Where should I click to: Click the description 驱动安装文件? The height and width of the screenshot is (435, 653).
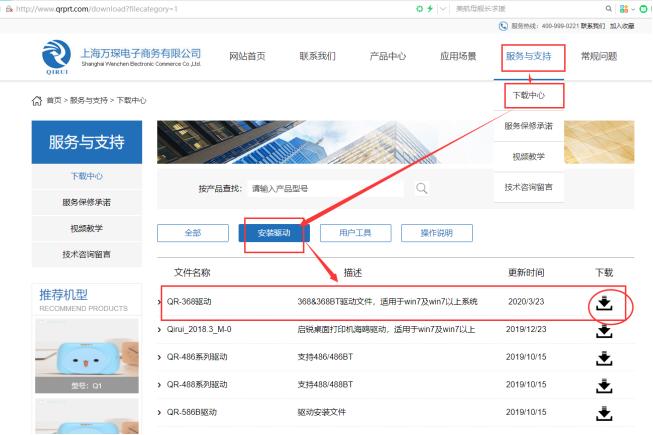click(x=322, y=413)
